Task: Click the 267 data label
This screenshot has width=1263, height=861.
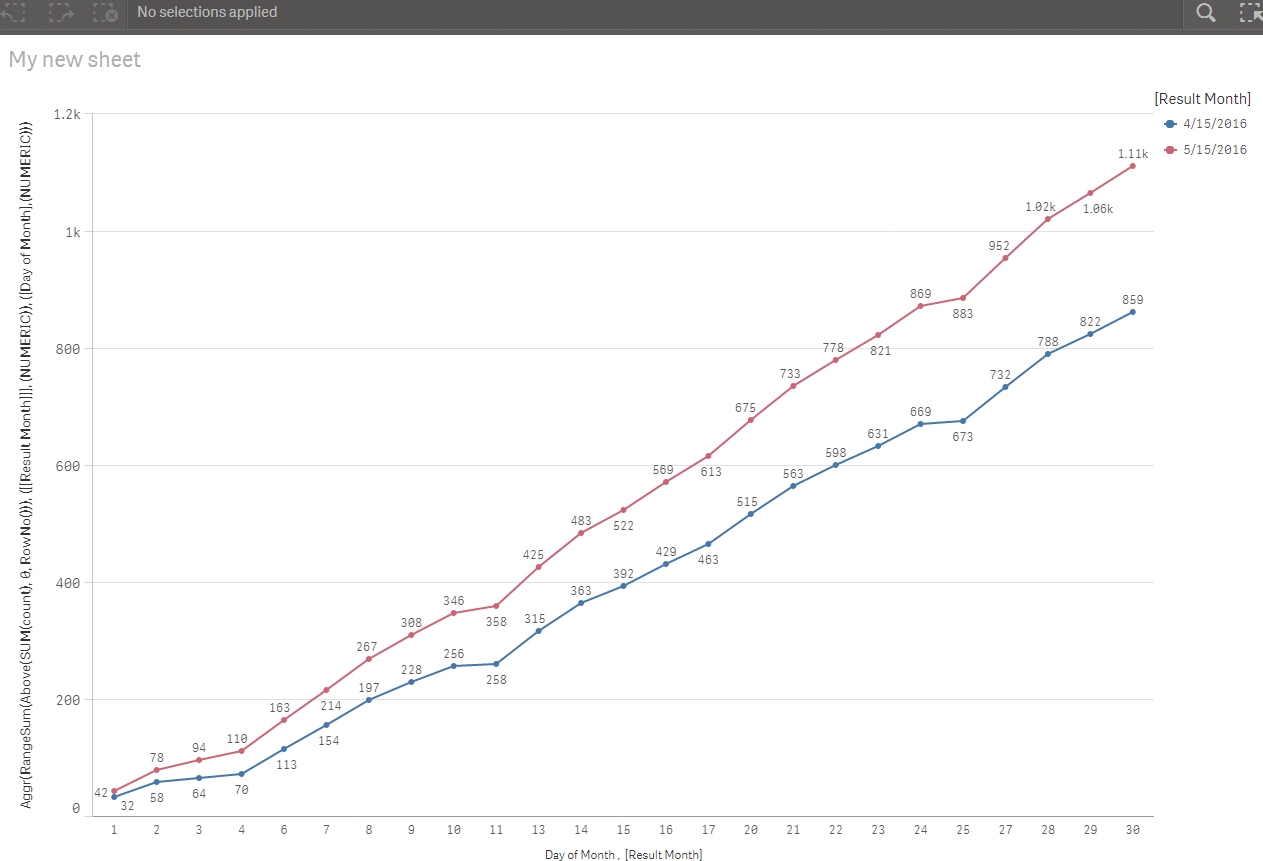Action: pyautogui.click(x=367, y=647)
